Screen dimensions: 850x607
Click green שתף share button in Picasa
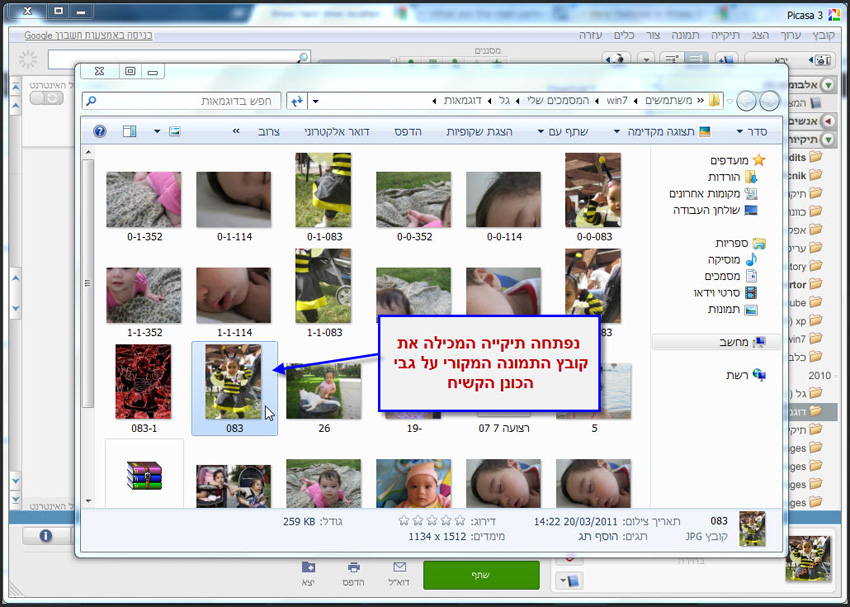pyautogui.click(x=481, y=575)
